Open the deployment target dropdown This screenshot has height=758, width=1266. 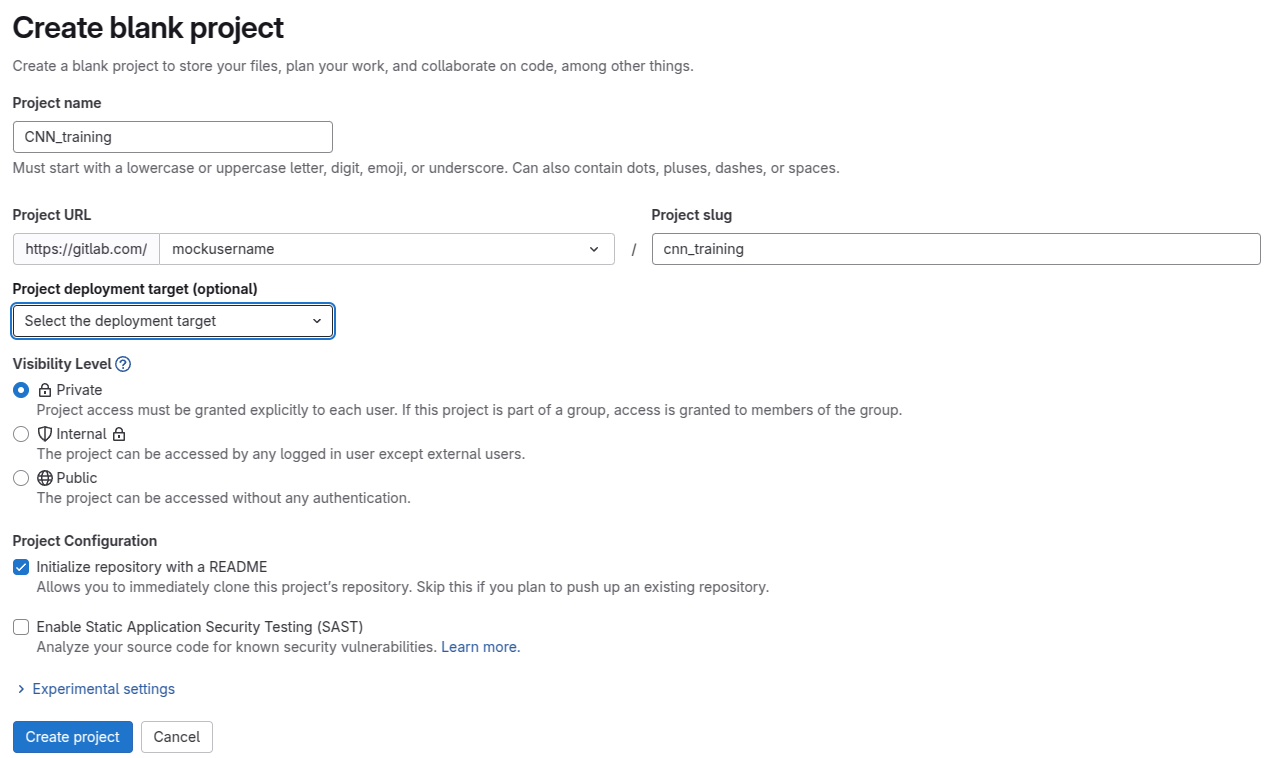[x=173, y=321]
